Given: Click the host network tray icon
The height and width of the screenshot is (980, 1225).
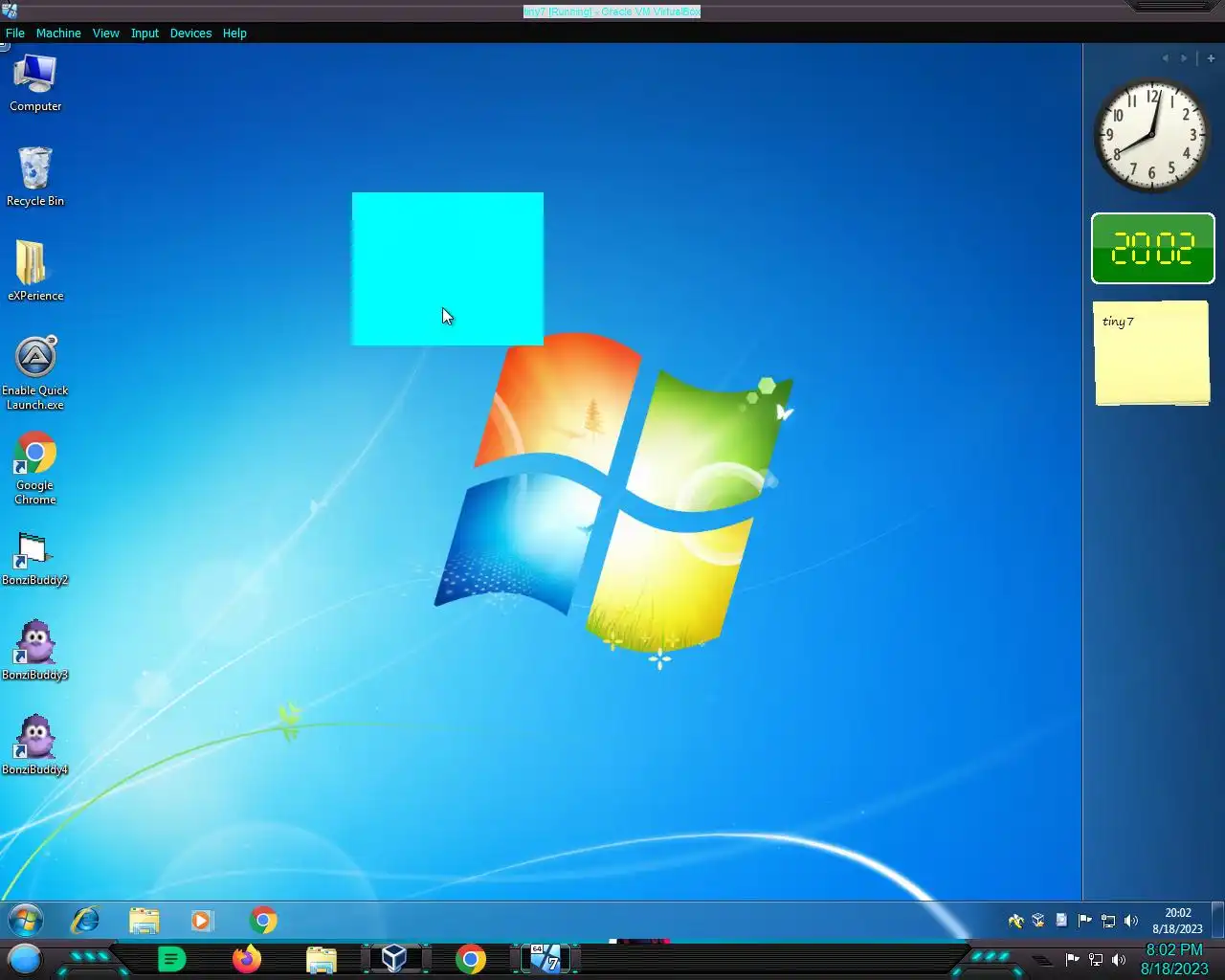Looking at the screenshot, I should 1096,960.
